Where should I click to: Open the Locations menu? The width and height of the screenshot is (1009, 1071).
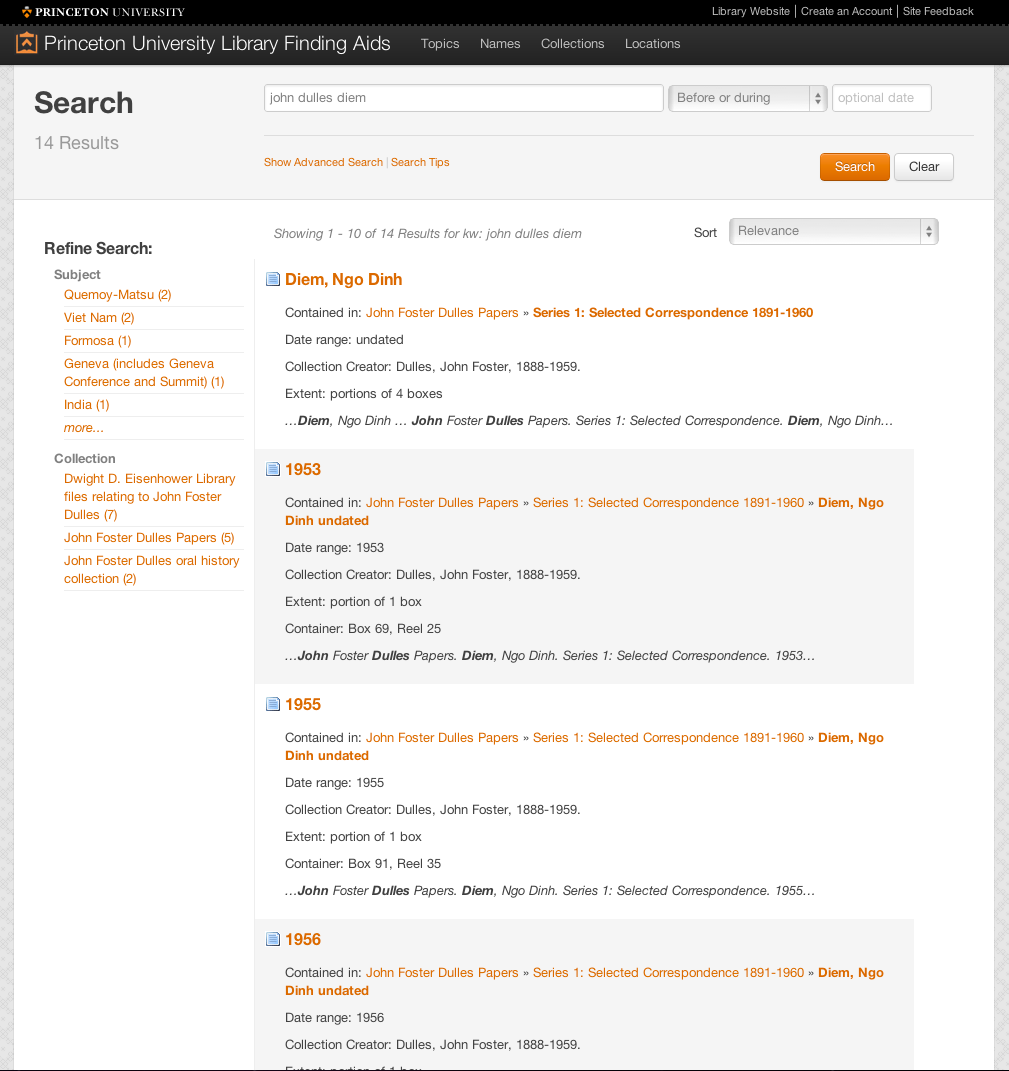[x=652, y=44]
